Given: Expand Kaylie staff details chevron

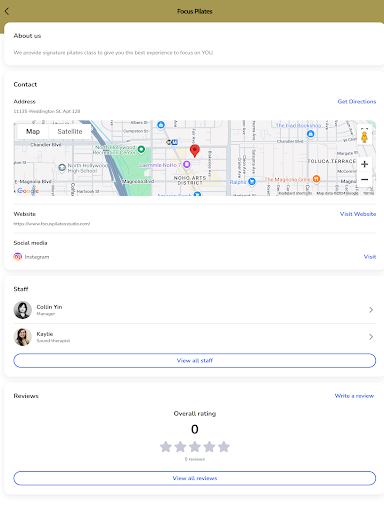Looking at the screenshot, I should click(x=371, y=337).
